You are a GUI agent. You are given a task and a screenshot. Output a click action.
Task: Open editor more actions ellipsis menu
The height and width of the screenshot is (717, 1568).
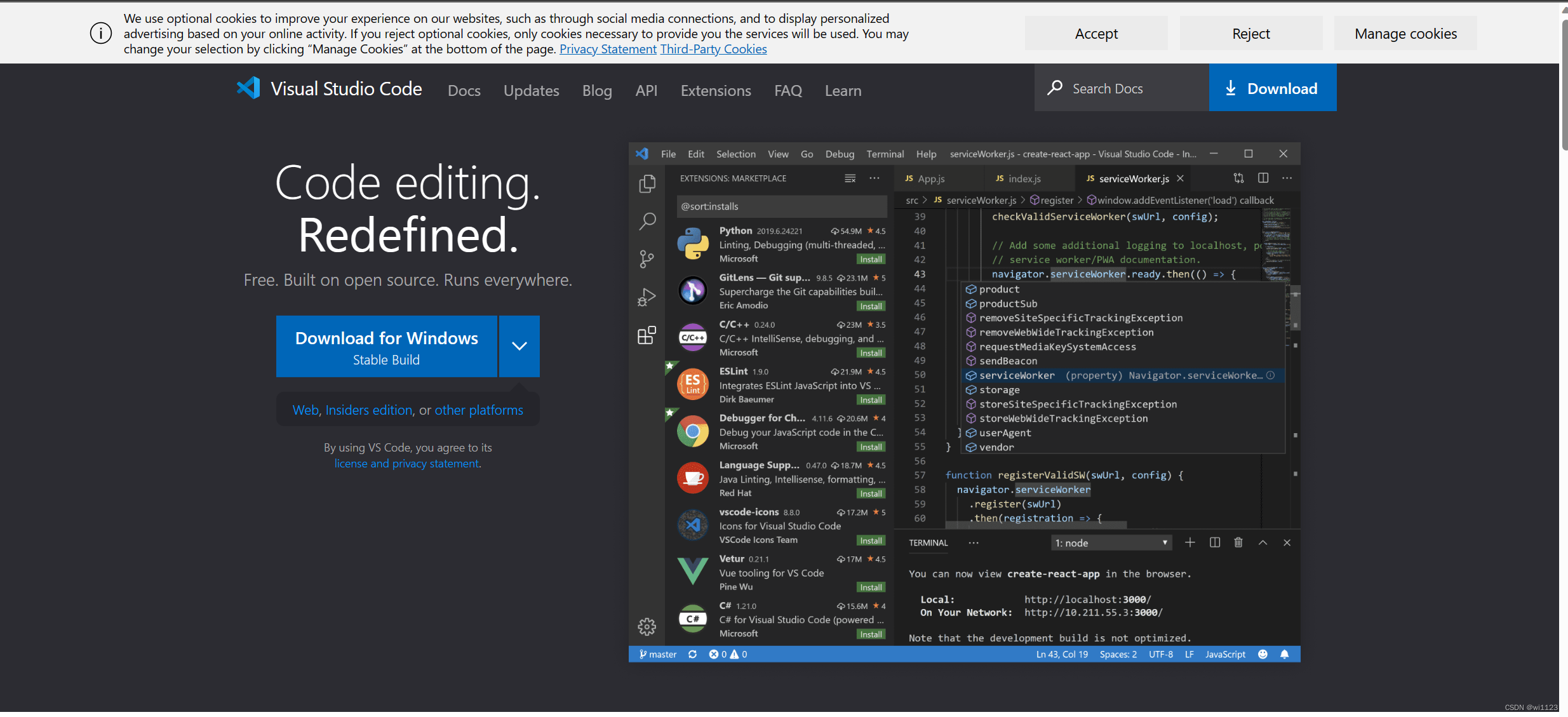(x=1287, y=178)
